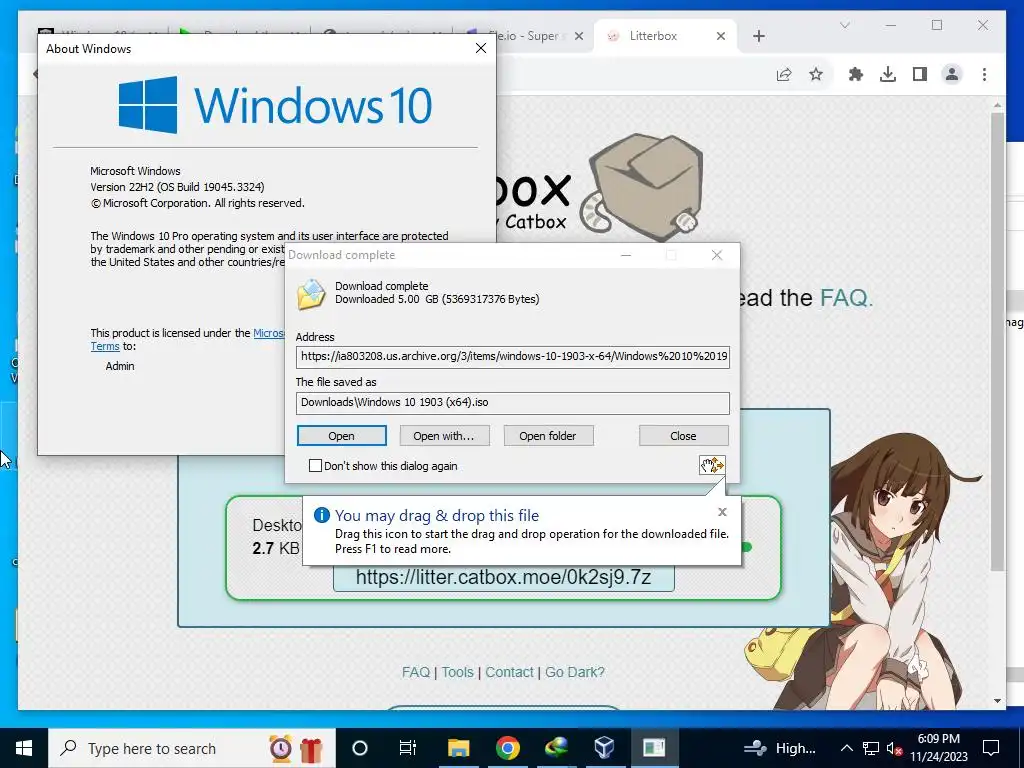Click the litter.catbox.moe/0k2sj9.7z upload link

click(x=504, y=577)
